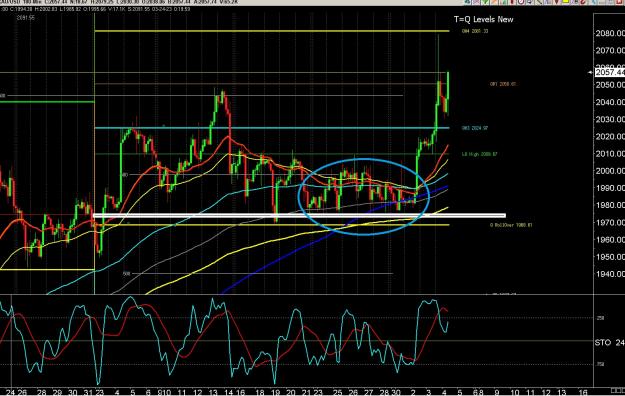The image size is (625, 396).
Task: Click the 2050.00 price axis label
Action: 610,85
